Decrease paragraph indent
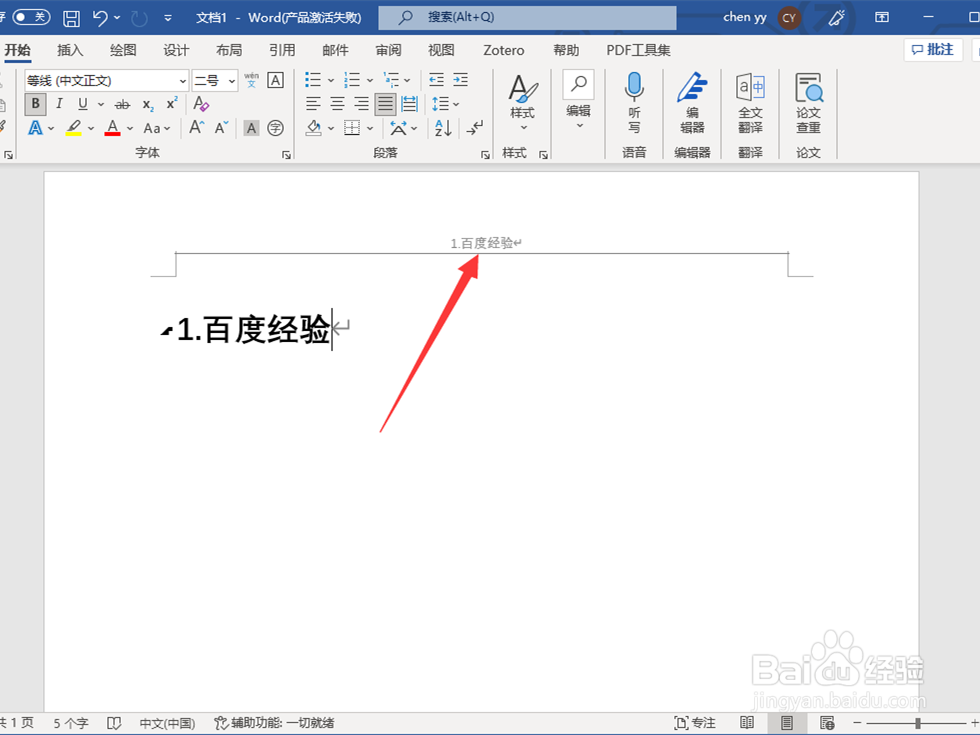 click(x=436, y=79)
